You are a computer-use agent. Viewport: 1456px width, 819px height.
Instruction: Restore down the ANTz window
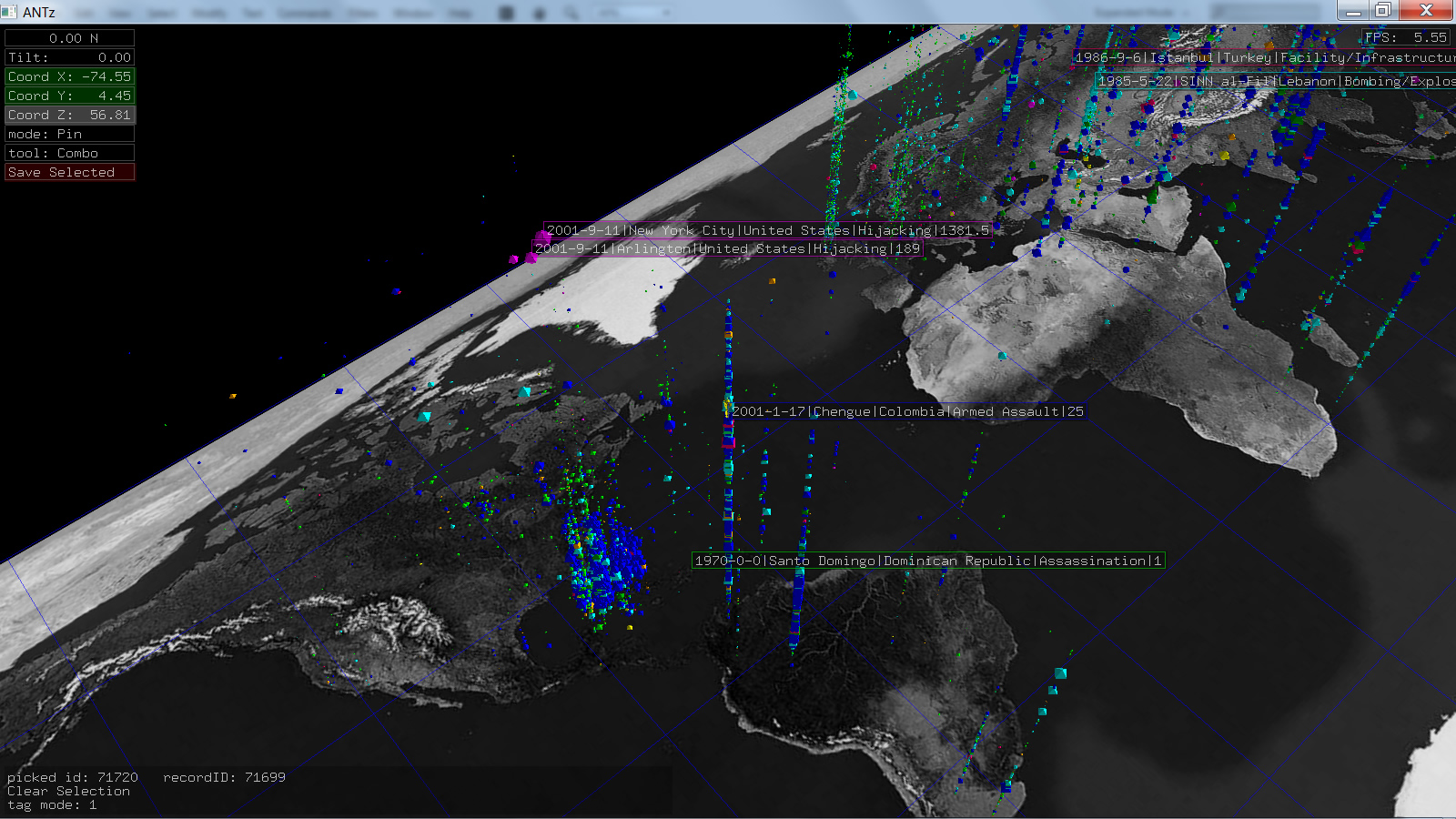(x=1382, y=10)
